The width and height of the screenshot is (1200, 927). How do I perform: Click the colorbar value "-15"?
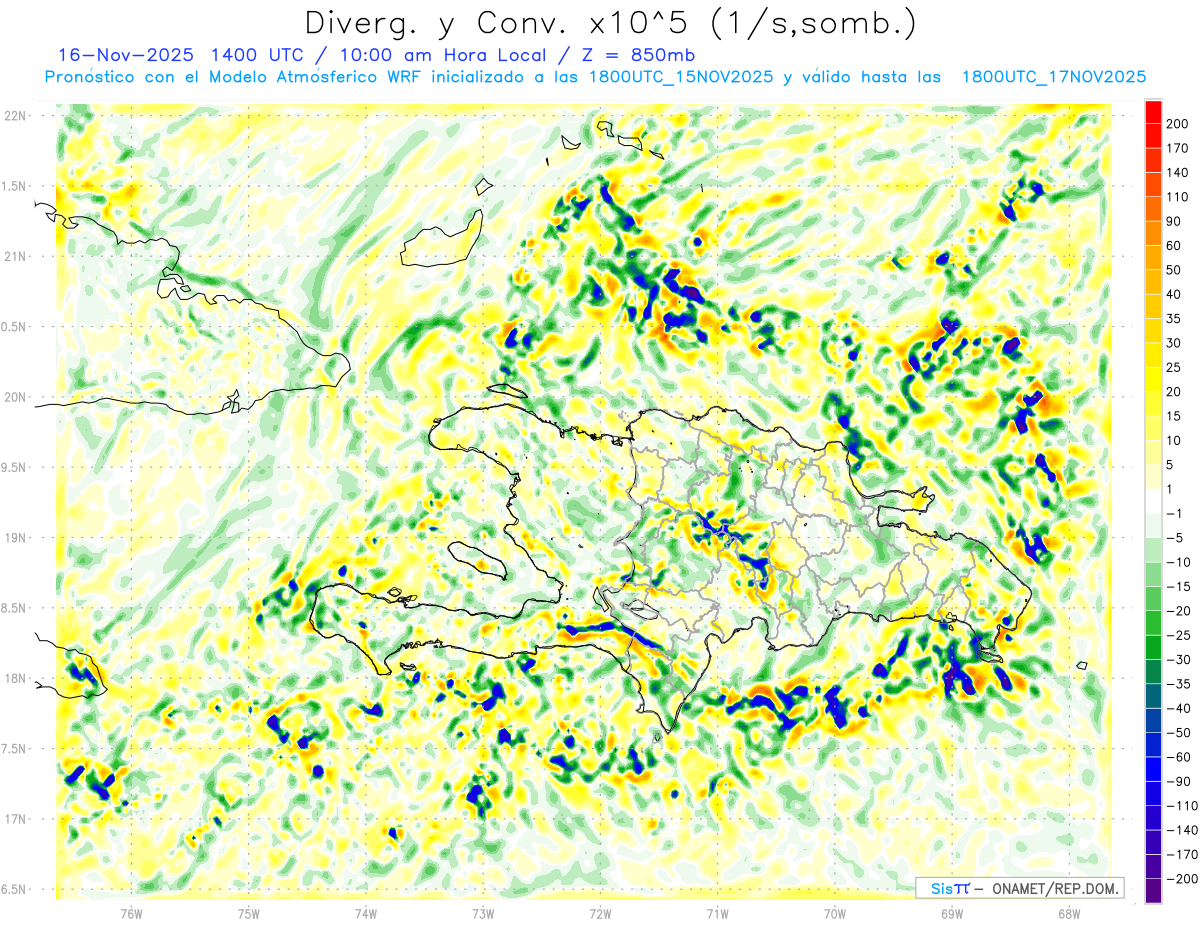1179,587
